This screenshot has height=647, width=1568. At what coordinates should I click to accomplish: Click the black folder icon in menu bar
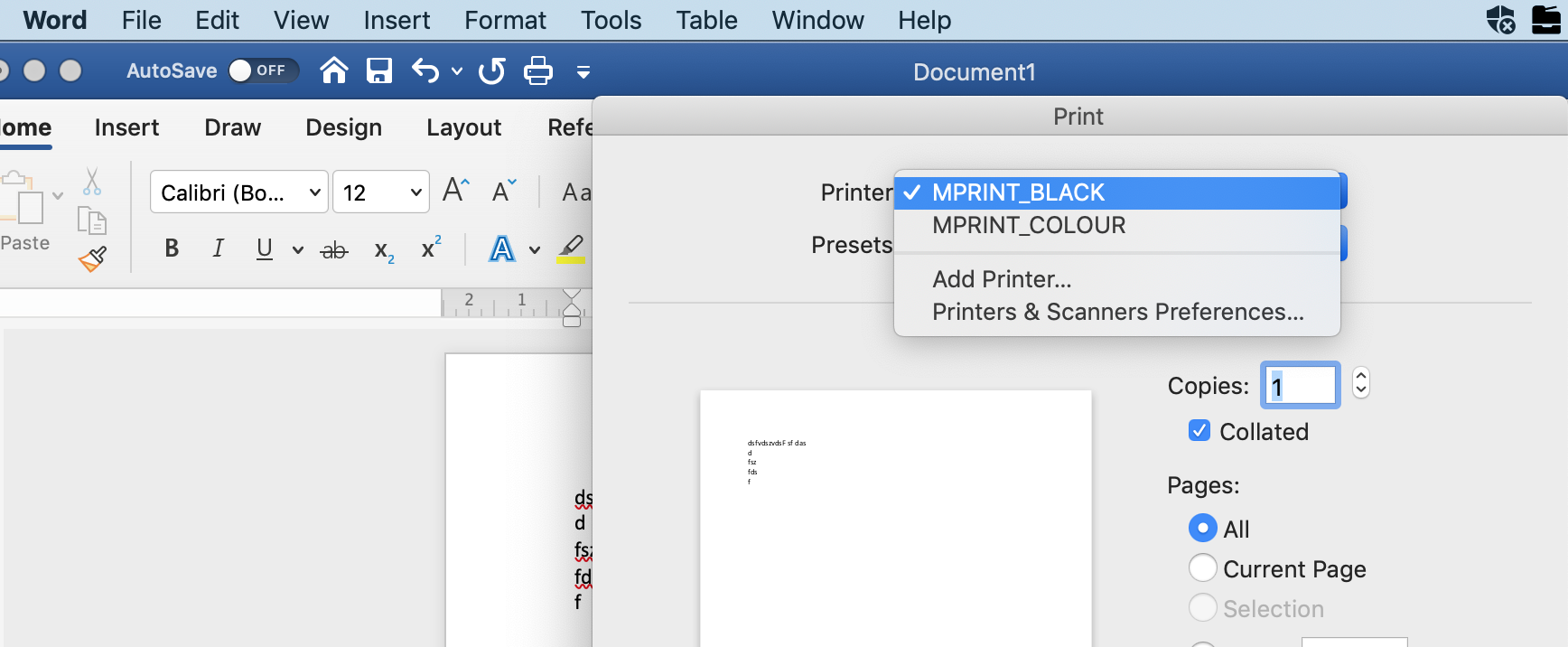1546,19
